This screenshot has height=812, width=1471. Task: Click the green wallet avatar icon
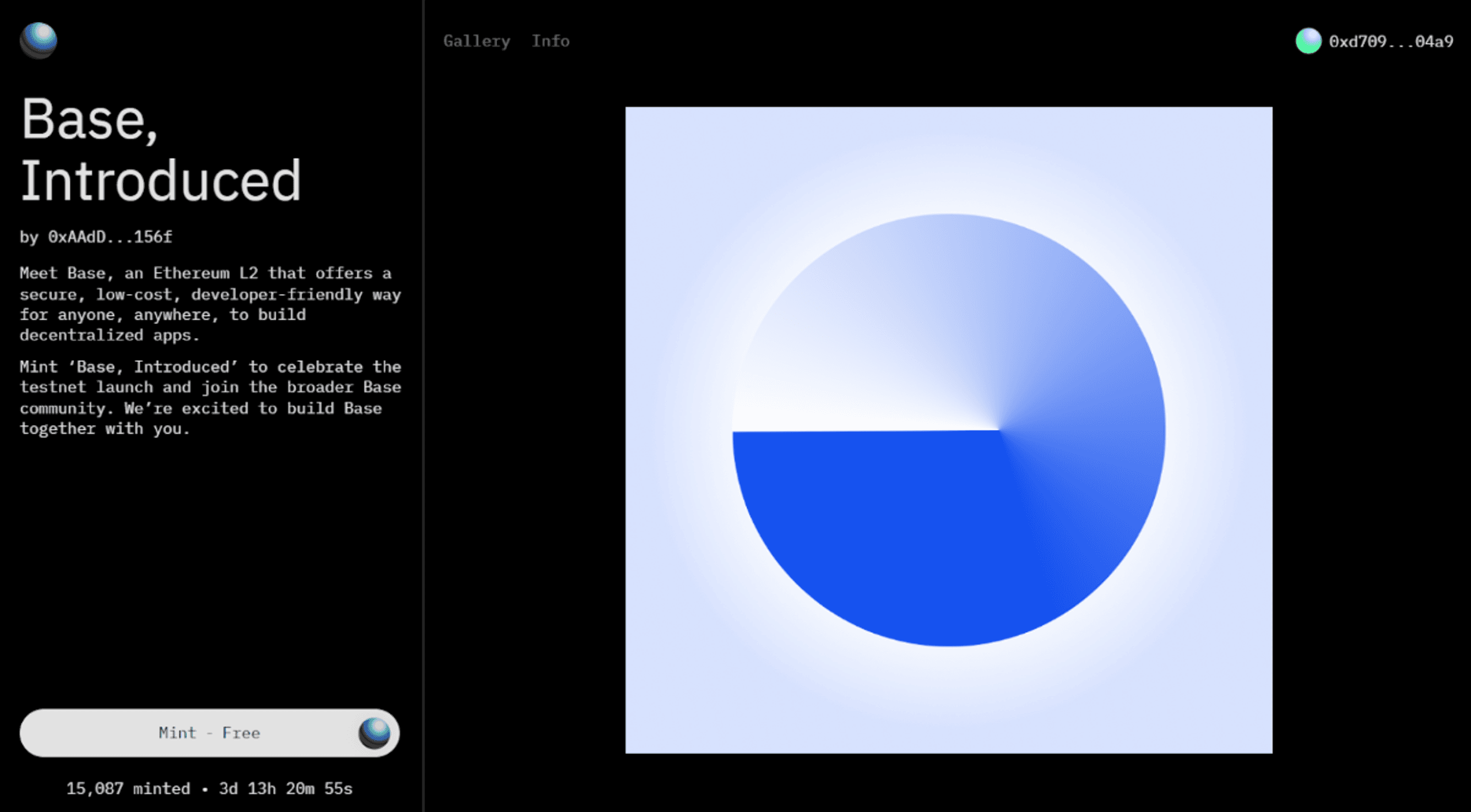pos(1308,41)
